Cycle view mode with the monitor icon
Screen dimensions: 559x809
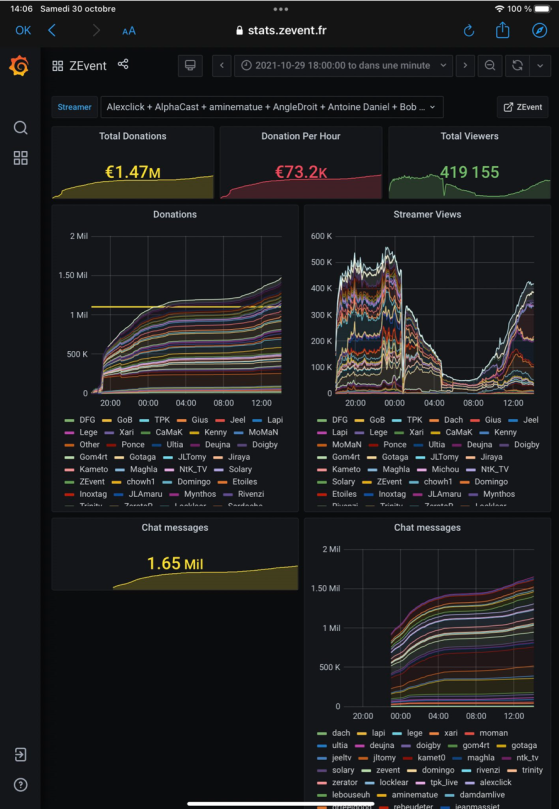(190, 66)
